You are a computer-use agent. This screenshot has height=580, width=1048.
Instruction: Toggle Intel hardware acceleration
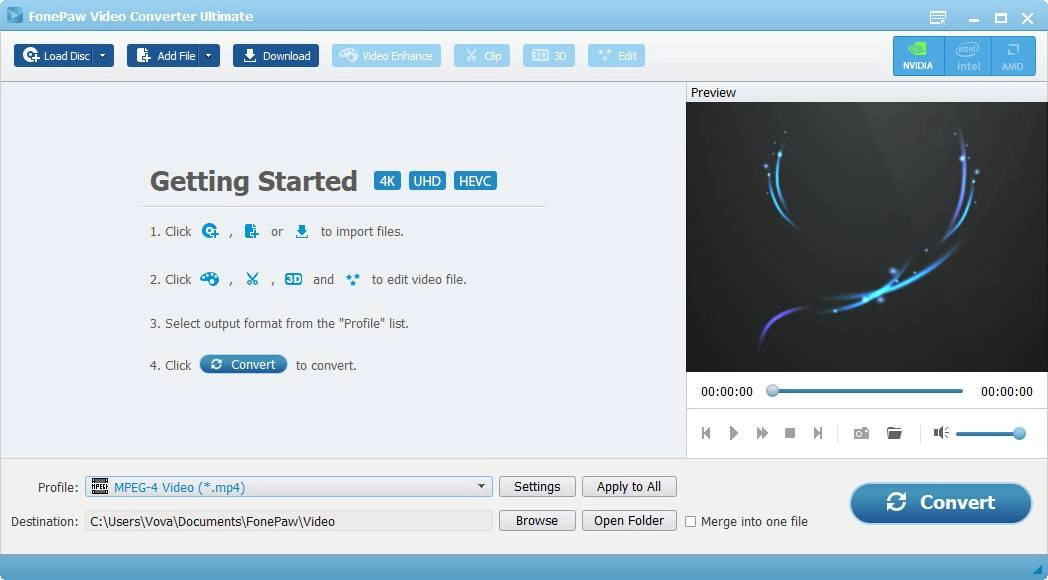tap(968, 56)
